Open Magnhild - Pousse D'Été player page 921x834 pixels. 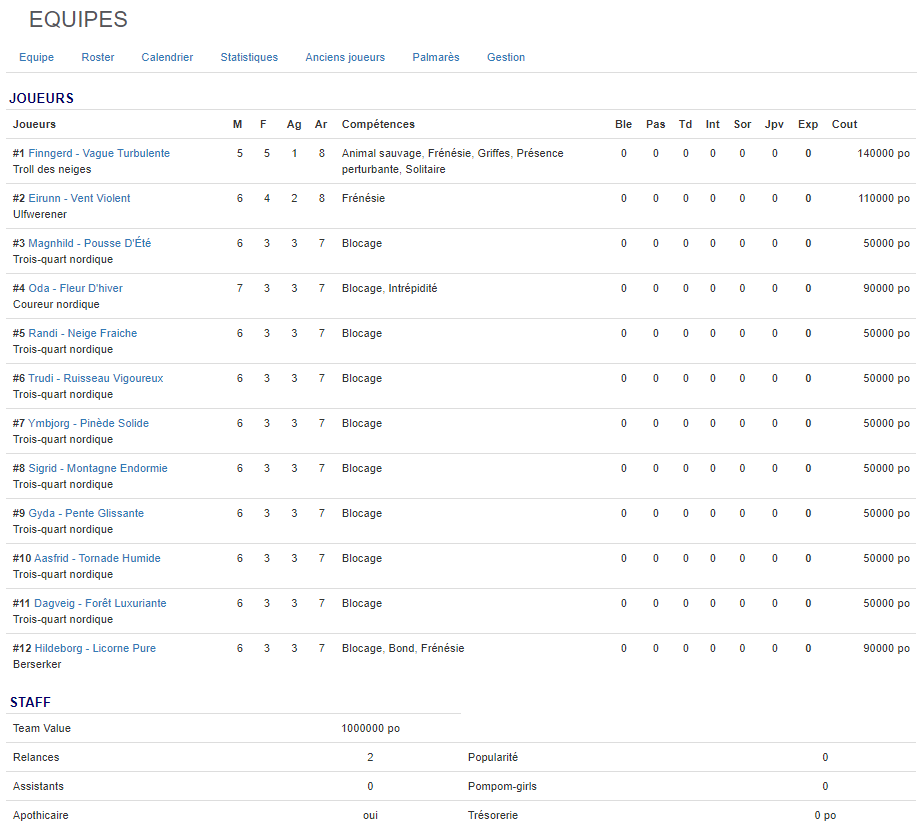pyautogui.click(x=90, y=243)
